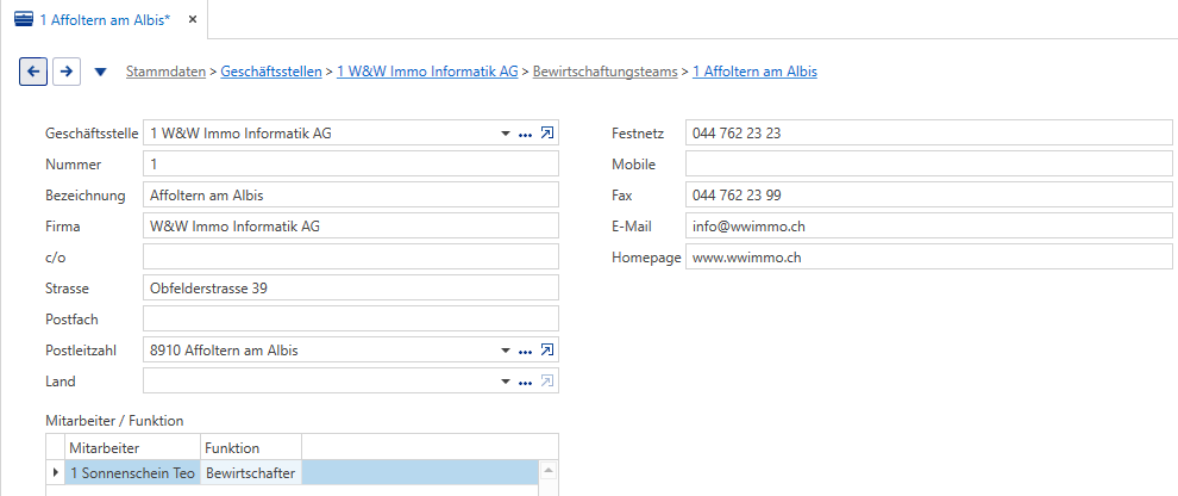Image resolution: width=1178 pixels, height=496 pixels.
Task: Click the Geschäftsstelle combo box text
Action: tap(240, 134)
